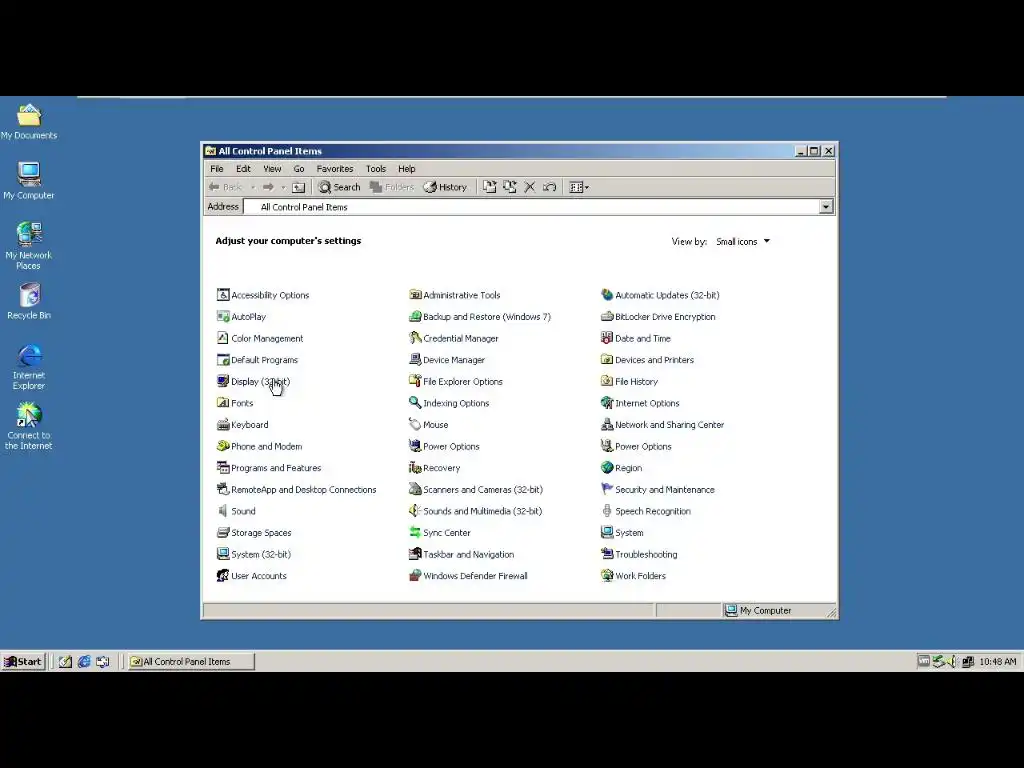Select the Recycle Bin desktop icon
This screenshot has height=768, width=1024.
coord(29,301)
